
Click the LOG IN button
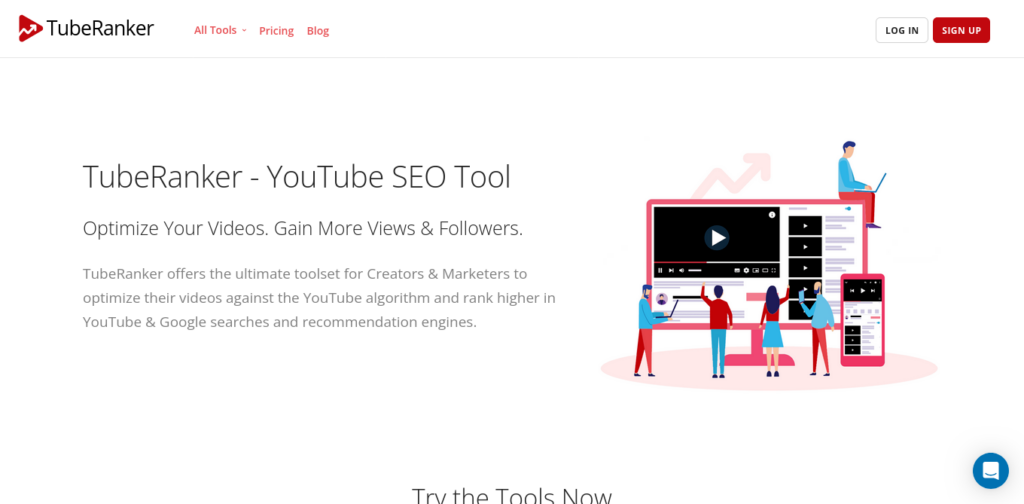click(x=902, y=30)
